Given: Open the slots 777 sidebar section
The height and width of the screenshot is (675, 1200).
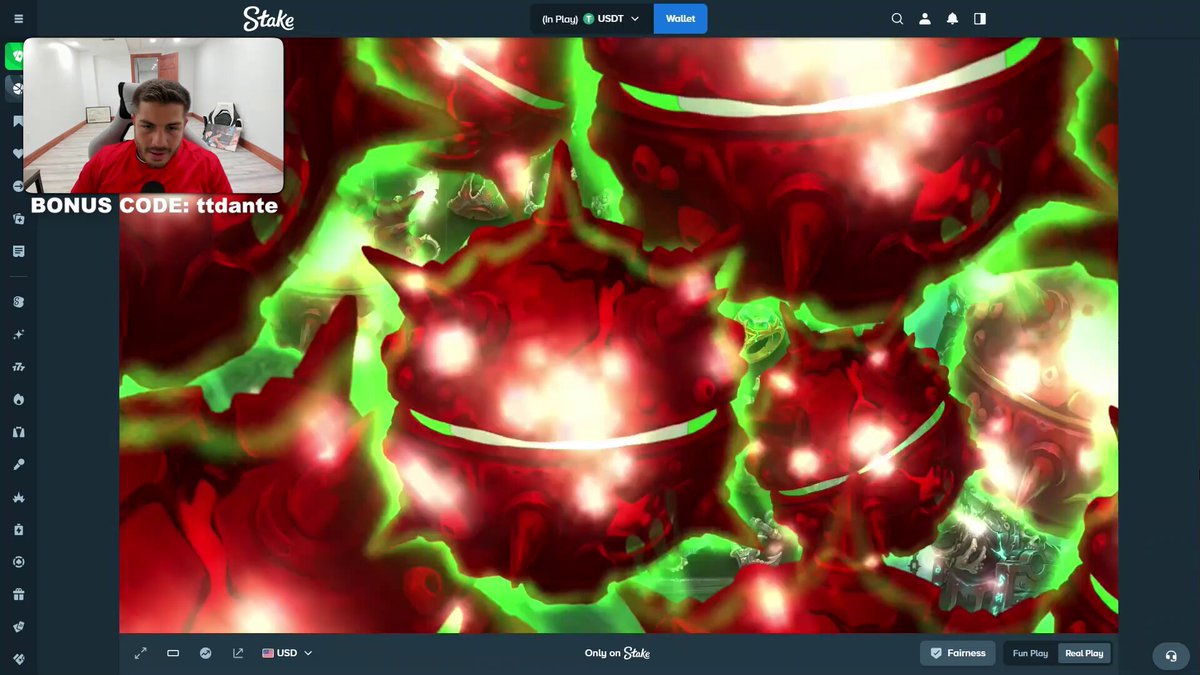Looking at the screenshot, I should pos(18,367).
